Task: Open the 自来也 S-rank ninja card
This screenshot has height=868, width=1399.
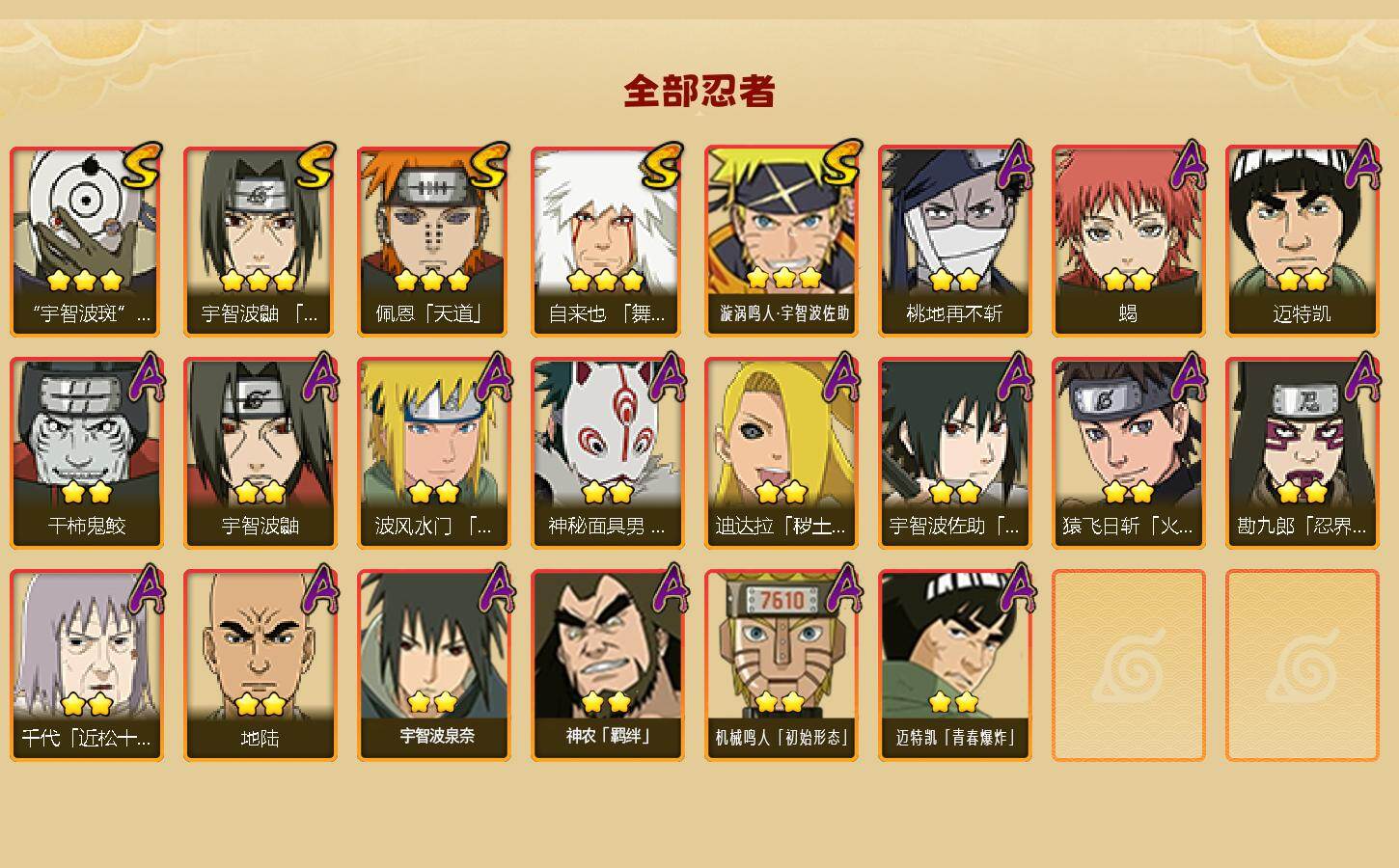Action: point(607,241)
